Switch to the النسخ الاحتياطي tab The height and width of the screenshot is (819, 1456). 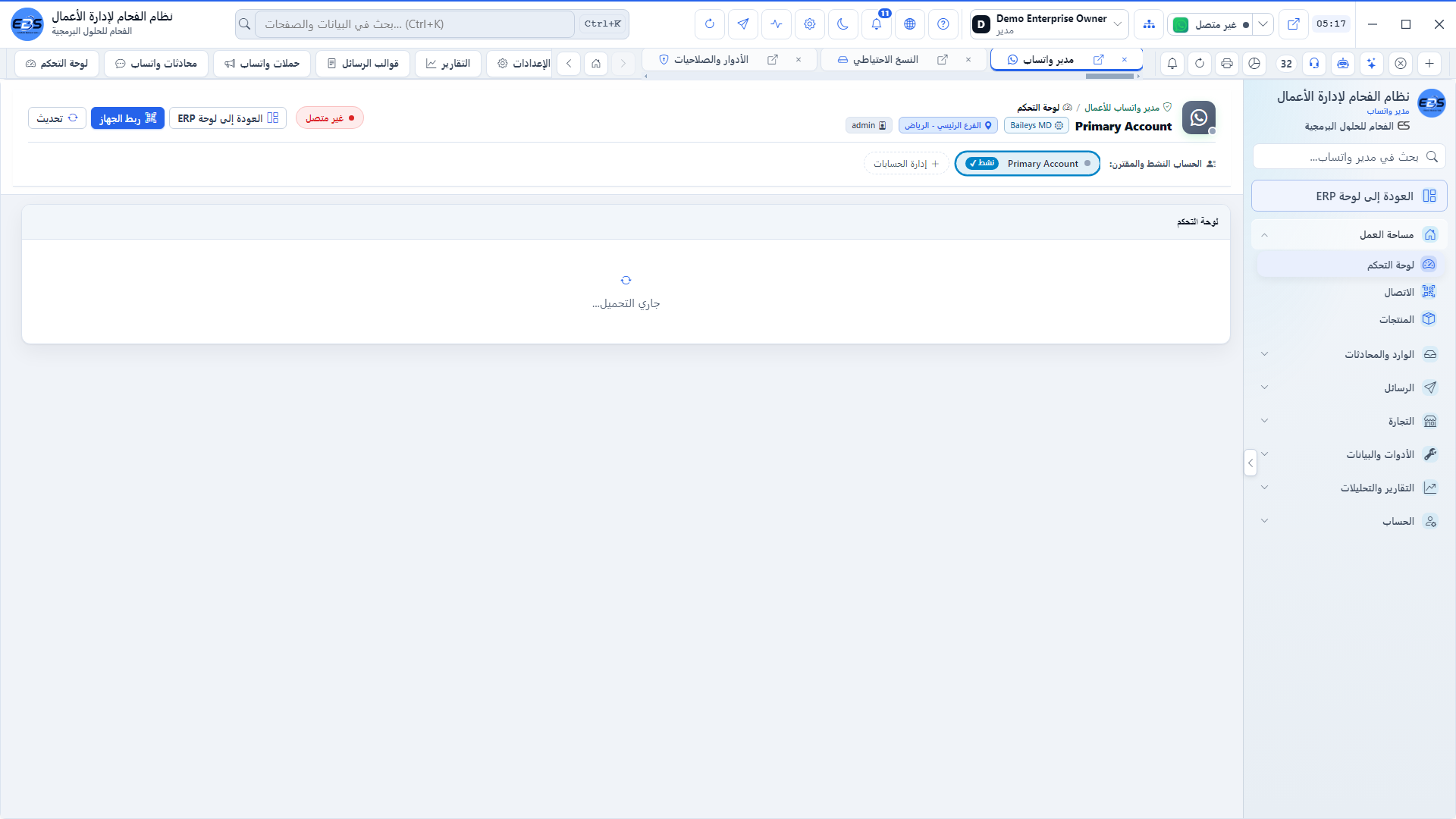coord(886,59)
